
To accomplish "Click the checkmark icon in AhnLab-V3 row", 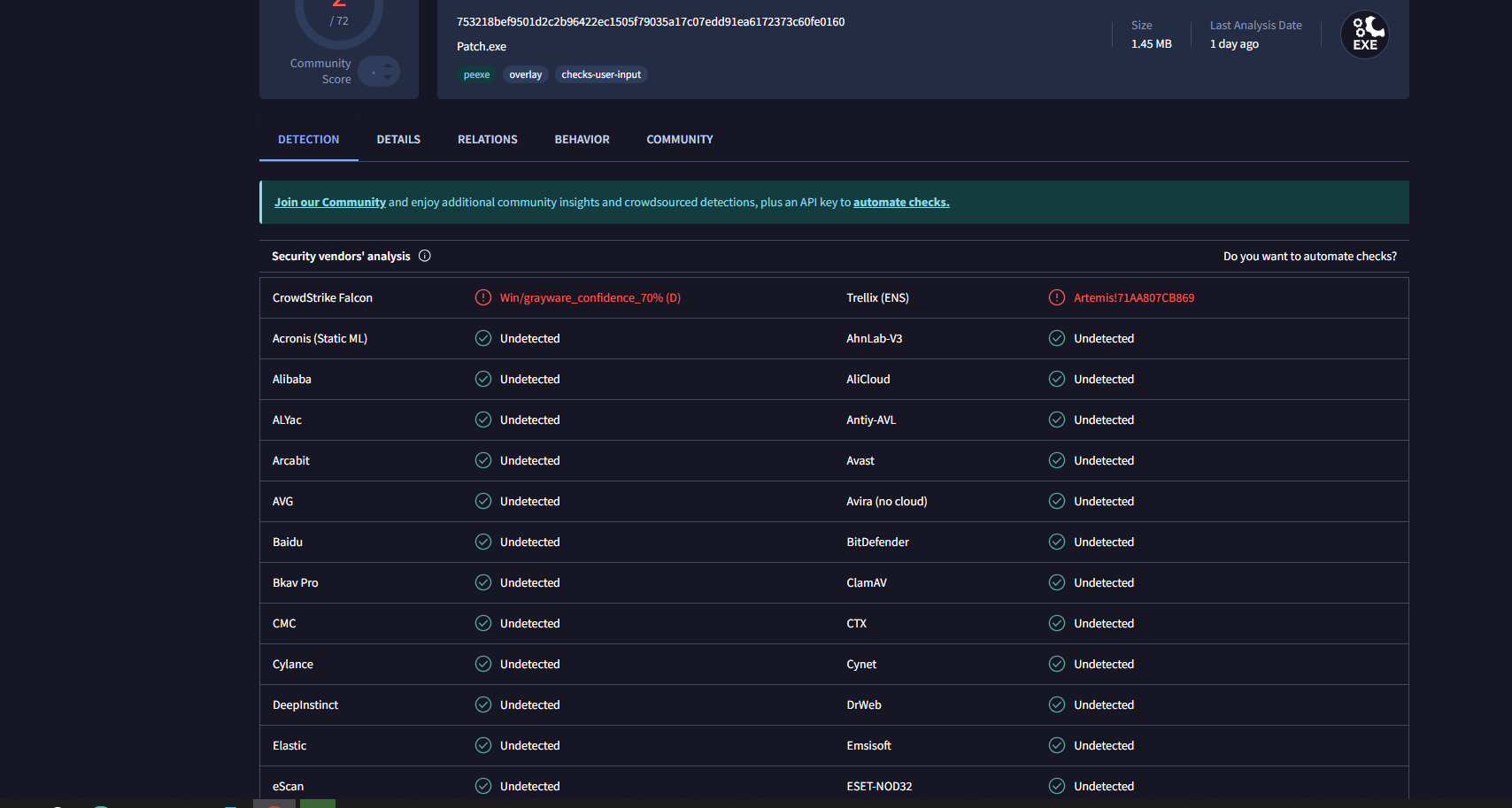I will pyautogui.click(x=1057, y=338).
